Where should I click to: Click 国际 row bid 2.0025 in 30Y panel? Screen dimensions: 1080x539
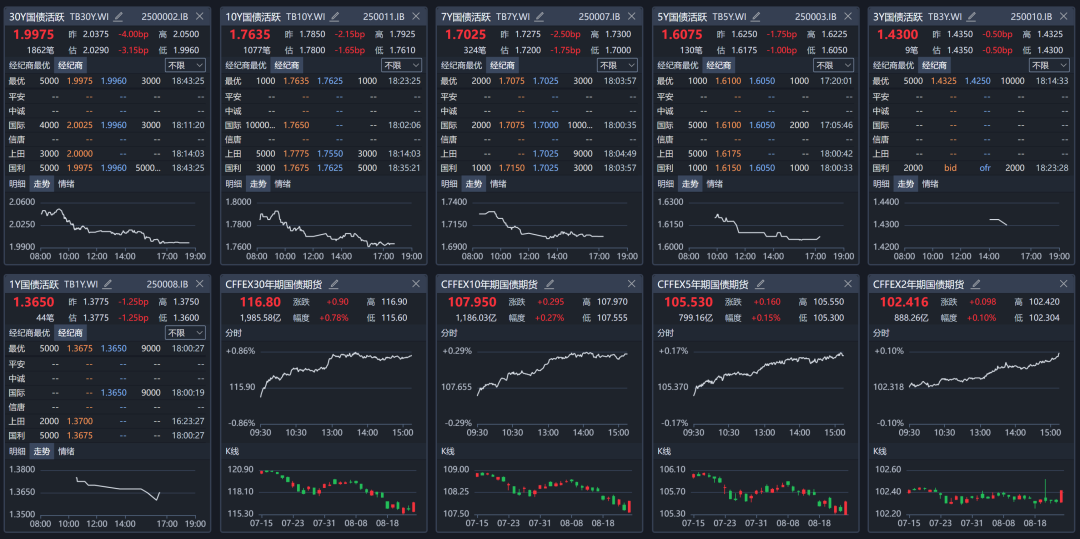pos(79,125)
